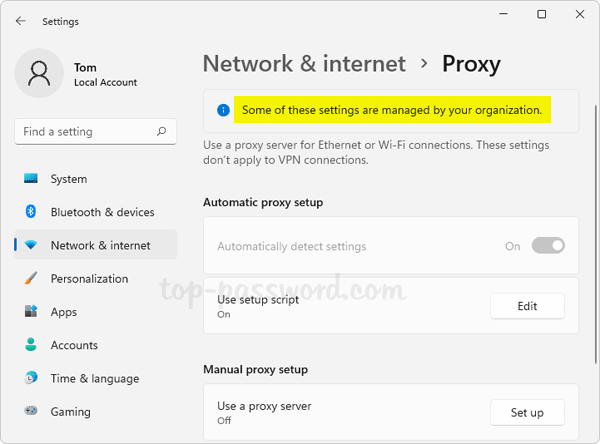Click the back arrow icon
Viewport: 600px width, 444px height.
(x=21, y=21)
